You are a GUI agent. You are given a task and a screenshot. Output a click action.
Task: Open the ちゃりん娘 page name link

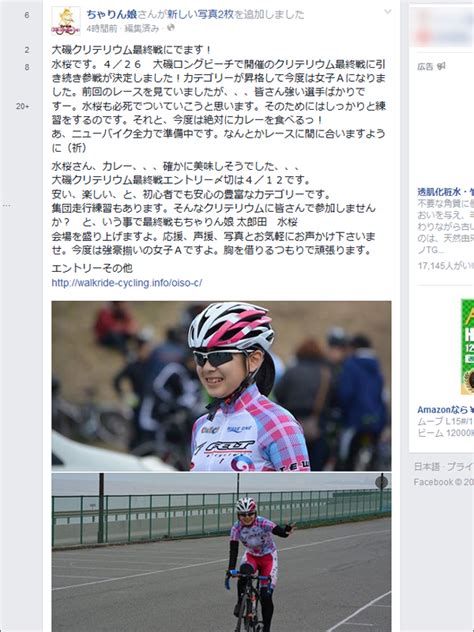[112, 15]
